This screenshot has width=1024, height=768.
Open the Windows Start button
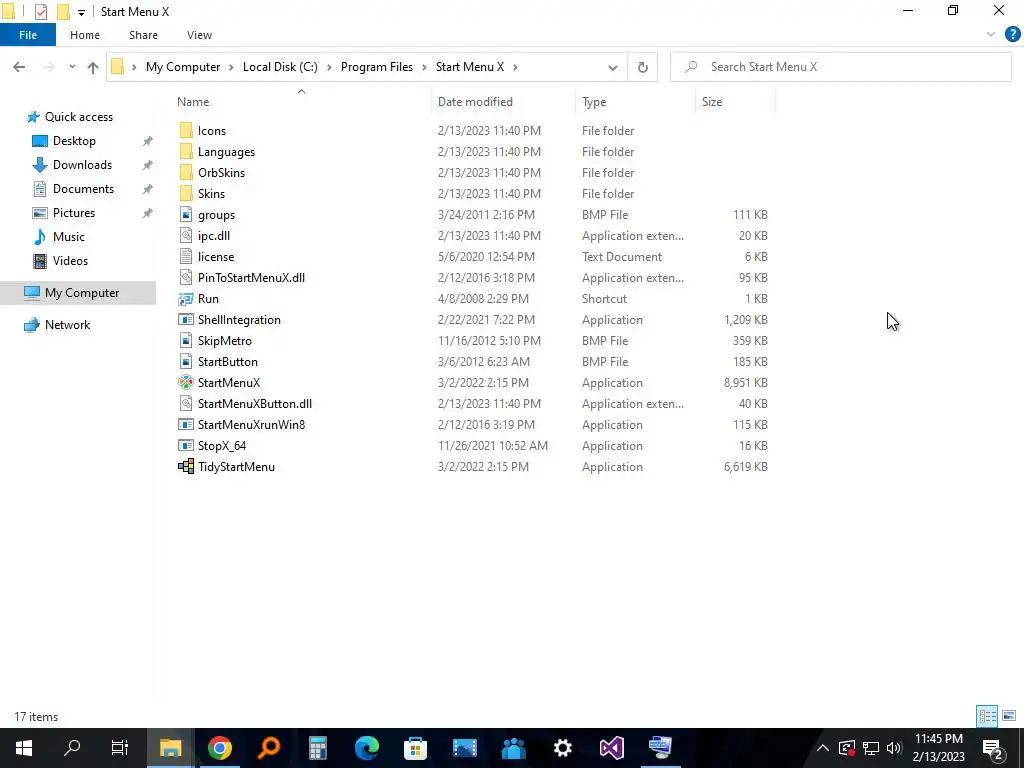(24, 748)
